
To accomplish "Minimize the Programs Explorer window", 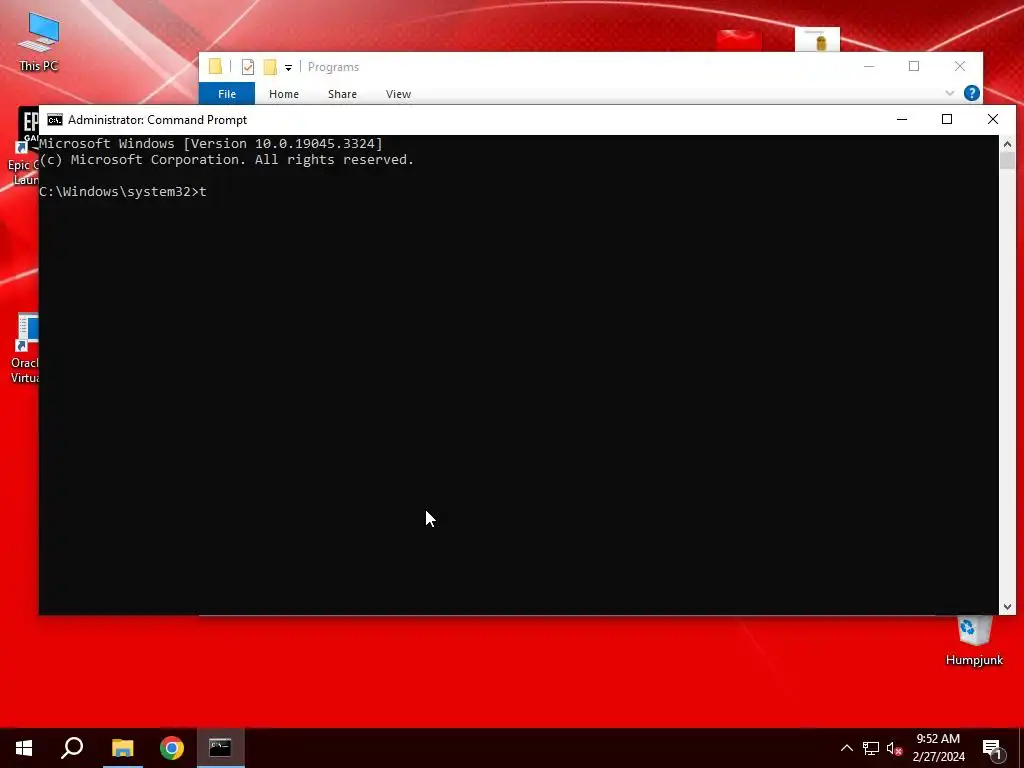I will [869, 67].
